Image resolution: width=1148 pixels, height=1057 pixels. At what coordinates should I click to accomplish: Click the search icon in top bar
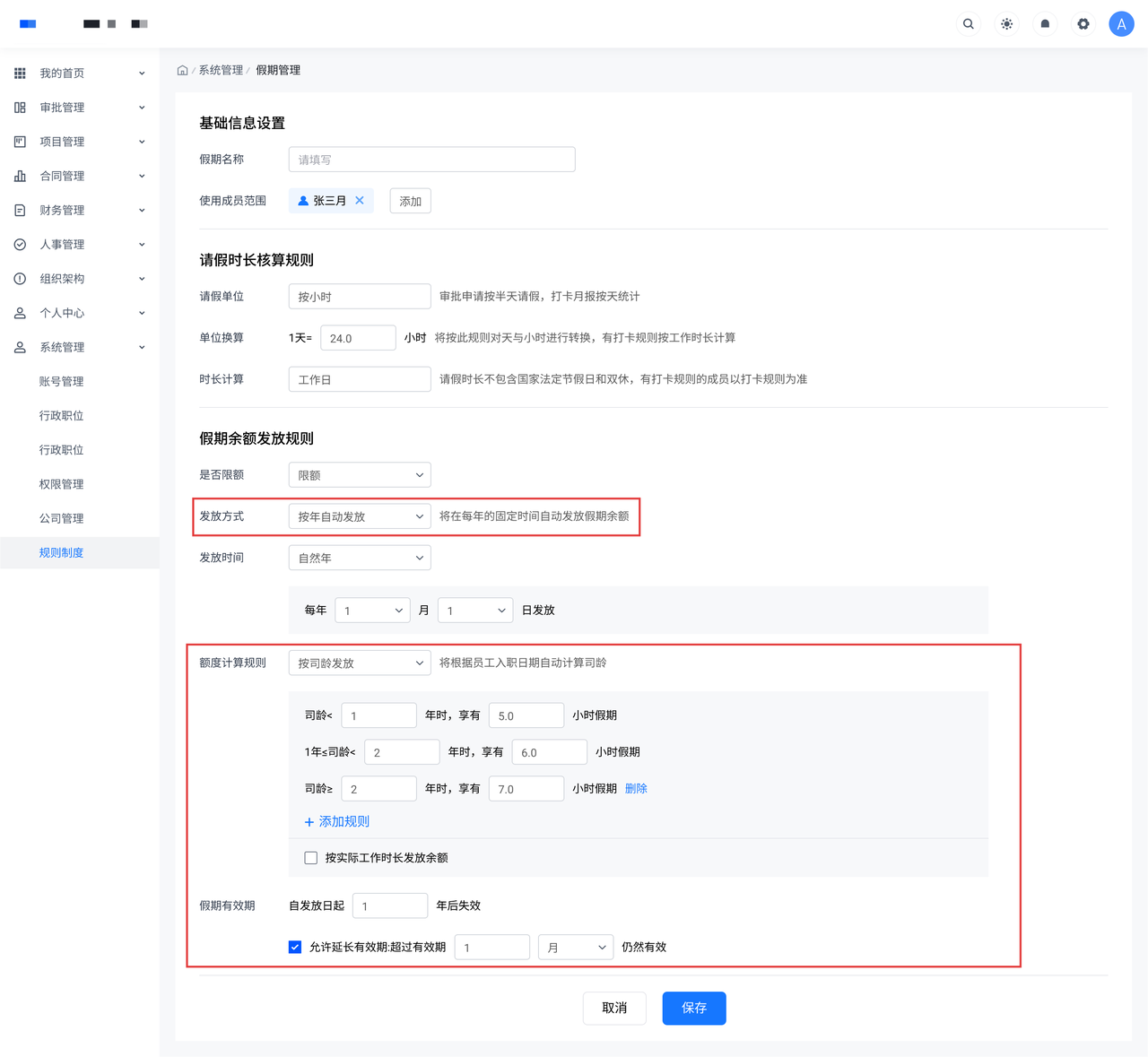968,24
